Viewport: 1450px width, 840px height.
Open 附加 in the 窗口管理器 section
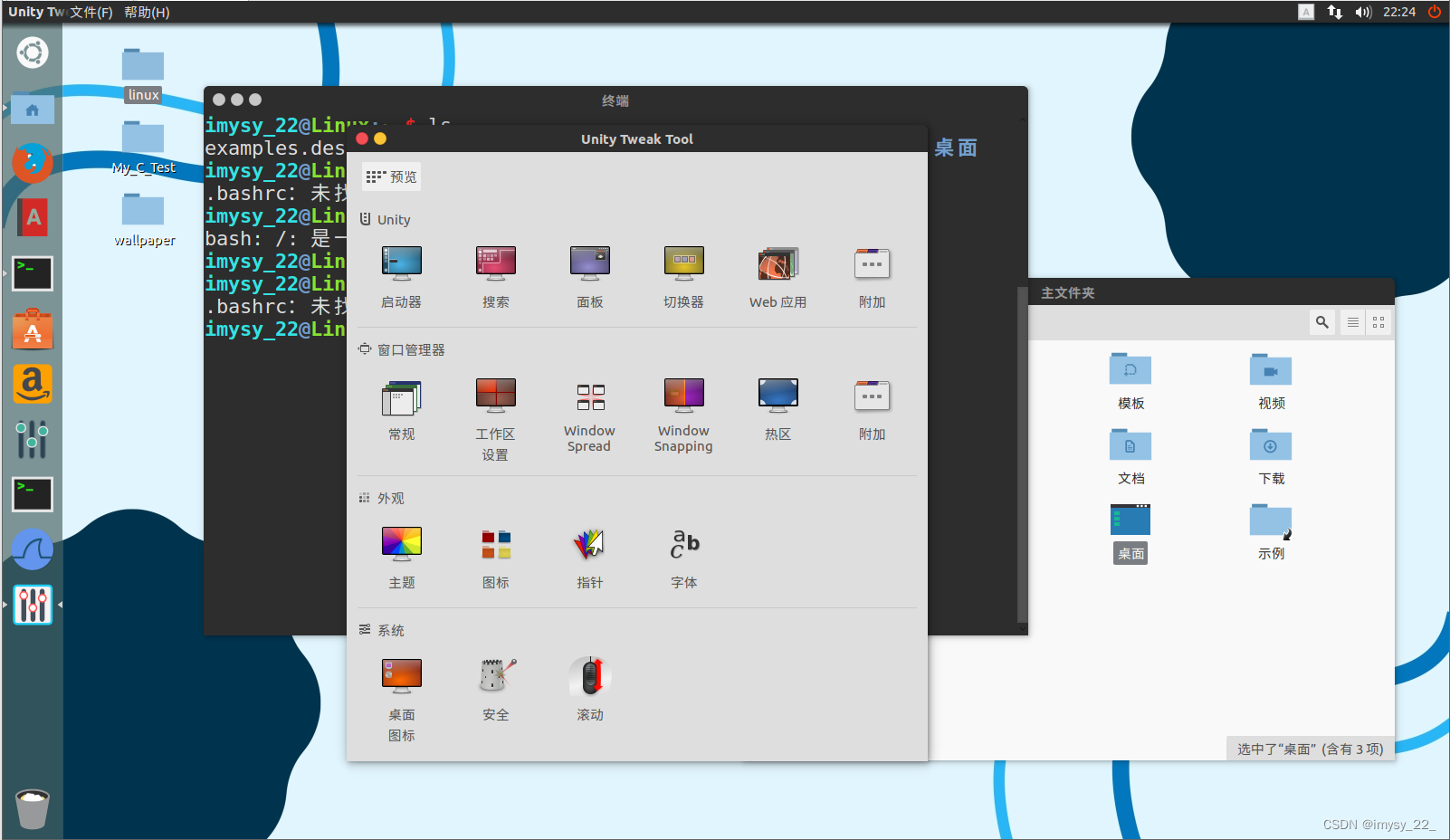(x=872, y=410)
